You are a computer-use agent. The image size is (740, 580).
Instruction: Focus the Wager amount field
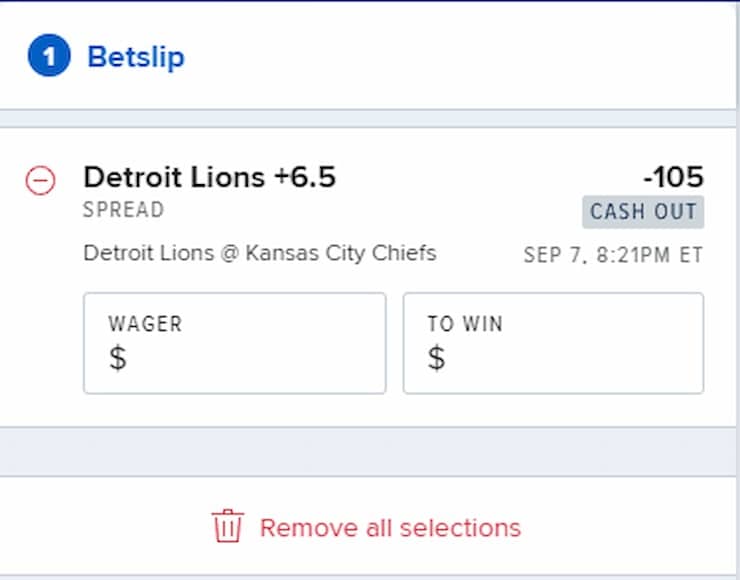[235, 343]
